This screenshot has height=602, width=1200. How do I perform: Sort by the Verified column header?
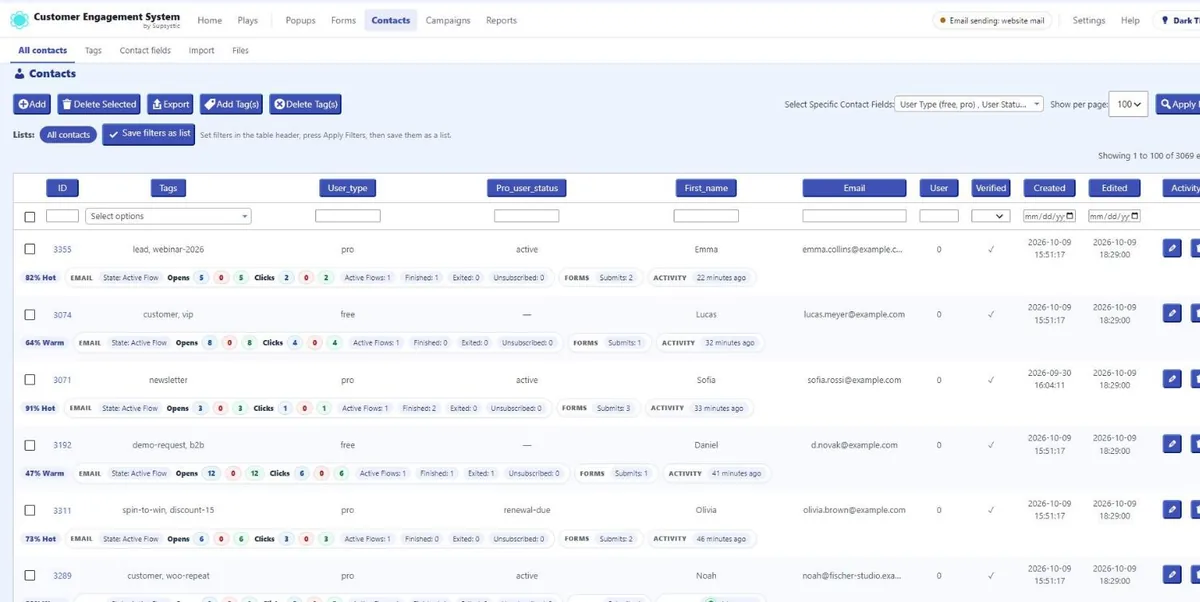click(990, 188)
